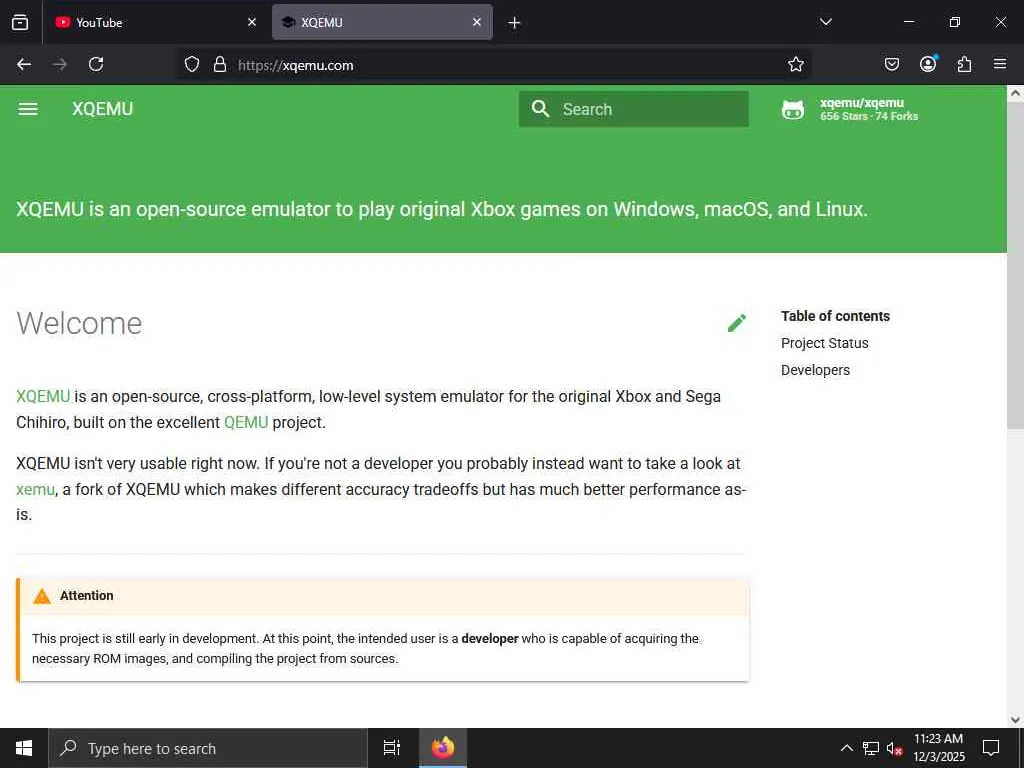Viewport: 1024px width, 768px height.
Task: Select the XQEMU tab
Action: [382, 22]
